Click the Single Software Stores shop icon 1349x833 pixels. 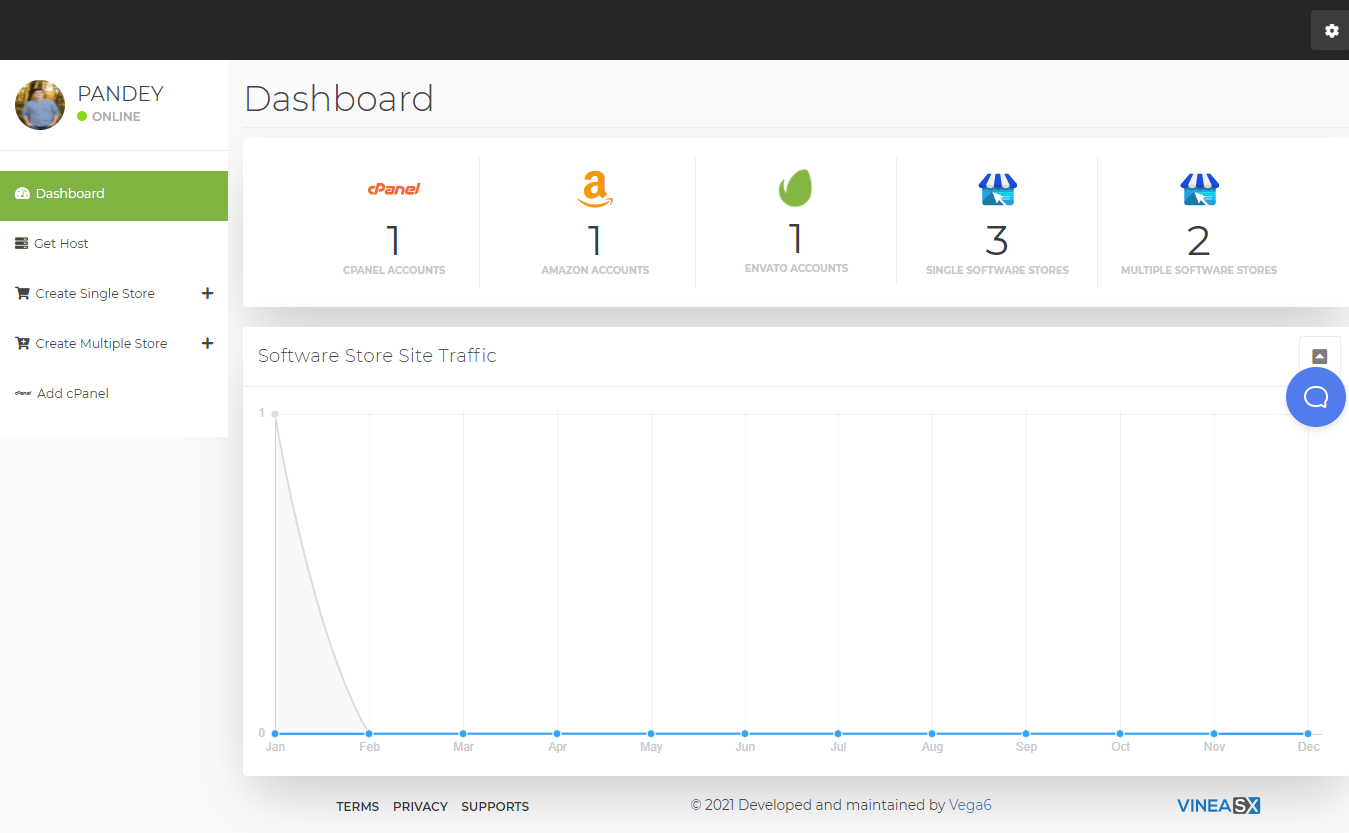[x=997, y=189]
